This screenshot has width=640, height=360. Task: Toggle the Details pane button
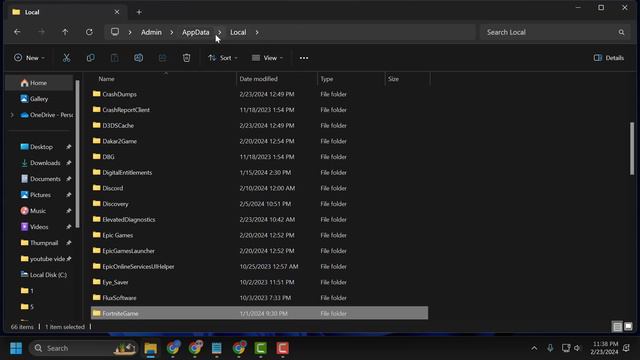pos(609,58)
